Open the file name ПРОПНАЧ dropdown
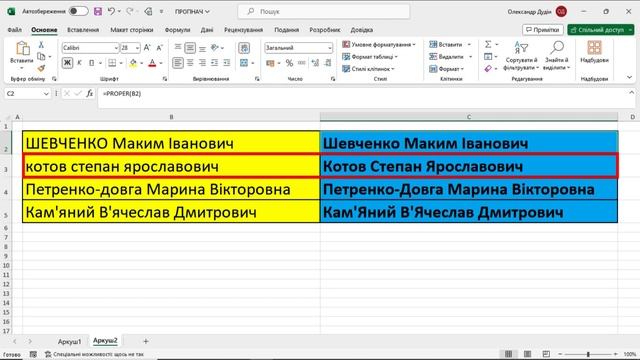Viewport: 640px width, 360px height. click(192, 12)
